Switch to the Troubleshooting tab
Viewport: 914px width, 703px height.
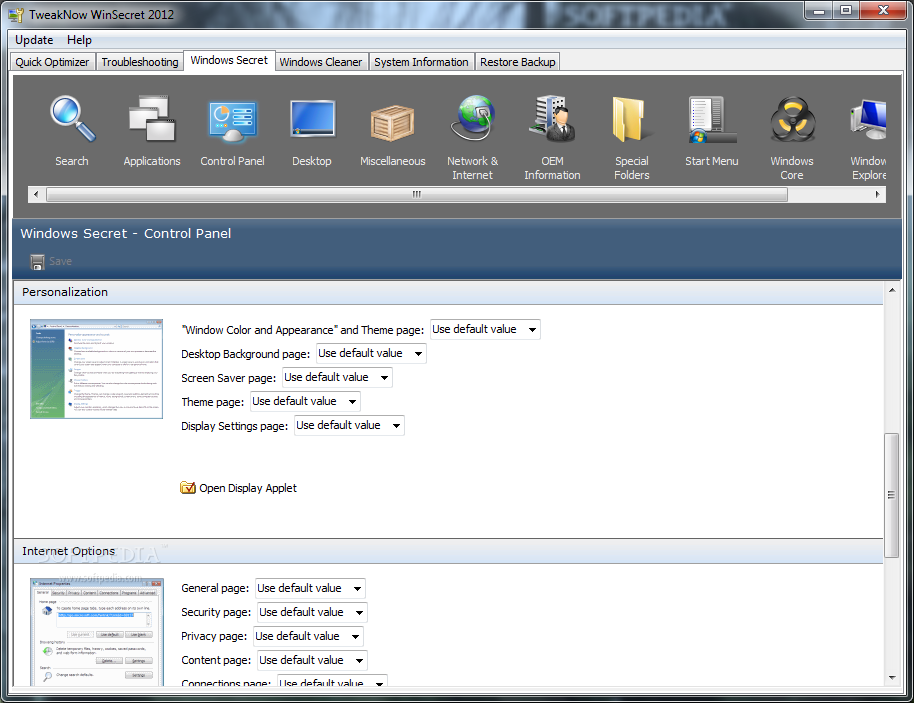(x=140, y=62)
